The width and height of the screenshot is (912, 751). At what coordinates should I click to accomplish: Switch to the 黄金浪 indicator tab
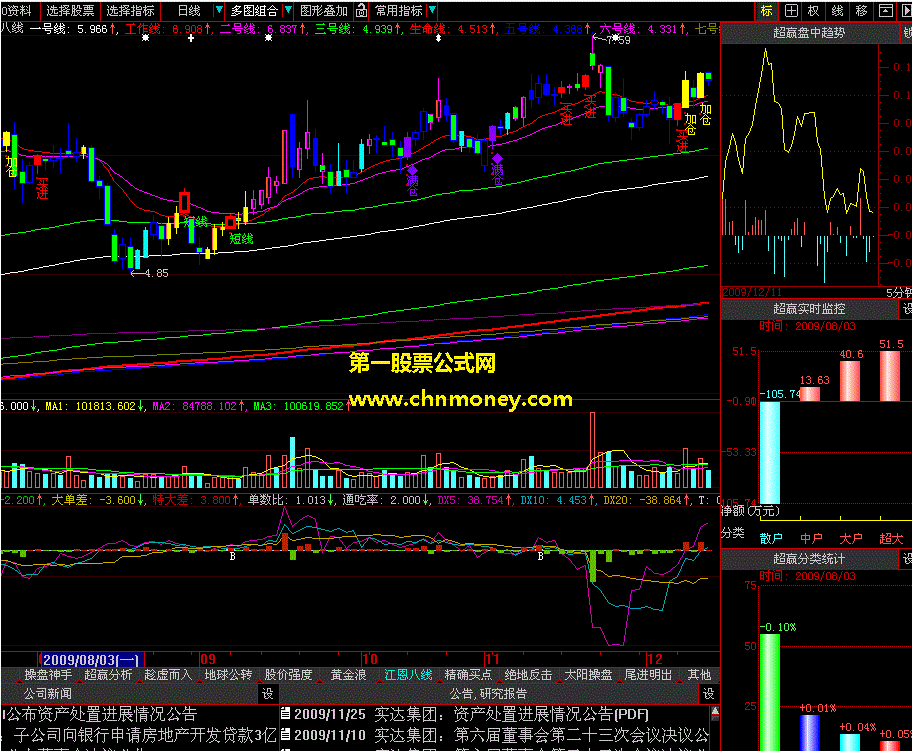tap(348, 675)
